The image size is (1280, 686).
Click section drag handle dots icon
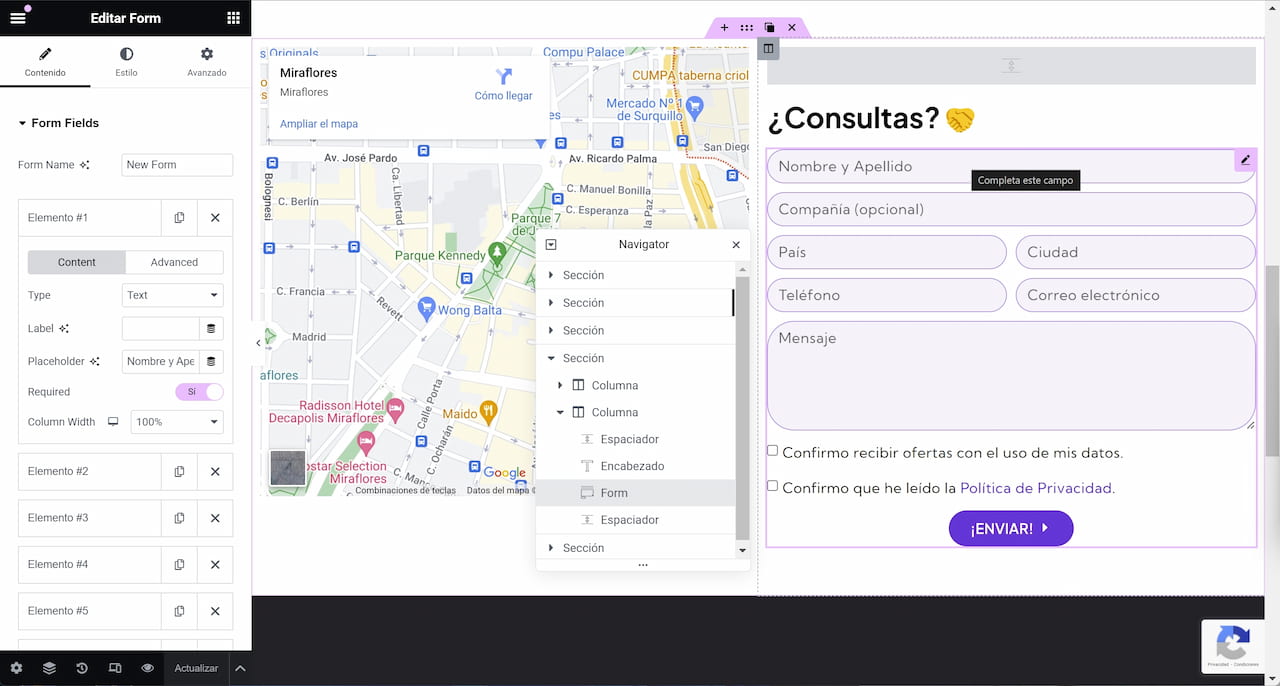tap(746, 28)
